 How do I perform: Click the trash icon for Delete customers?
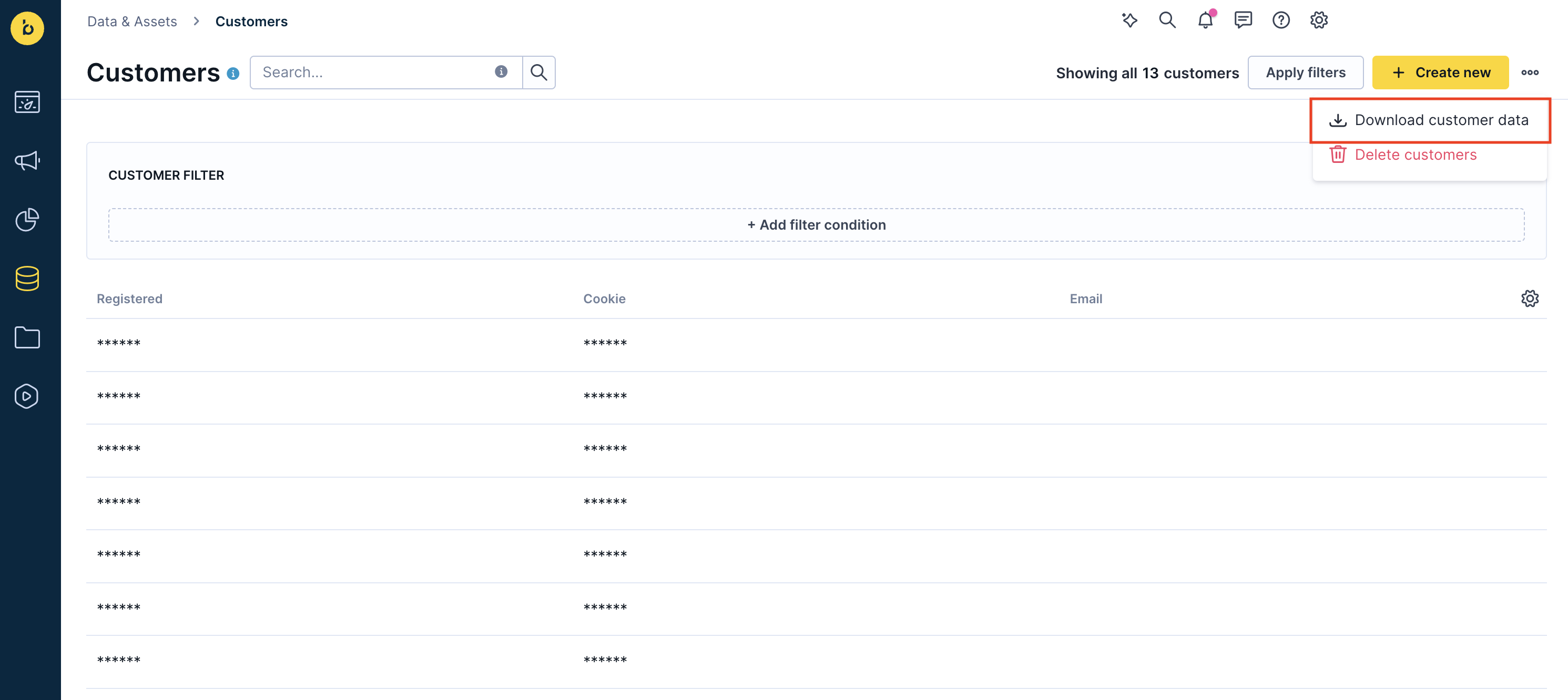(x=1338, y=155)
